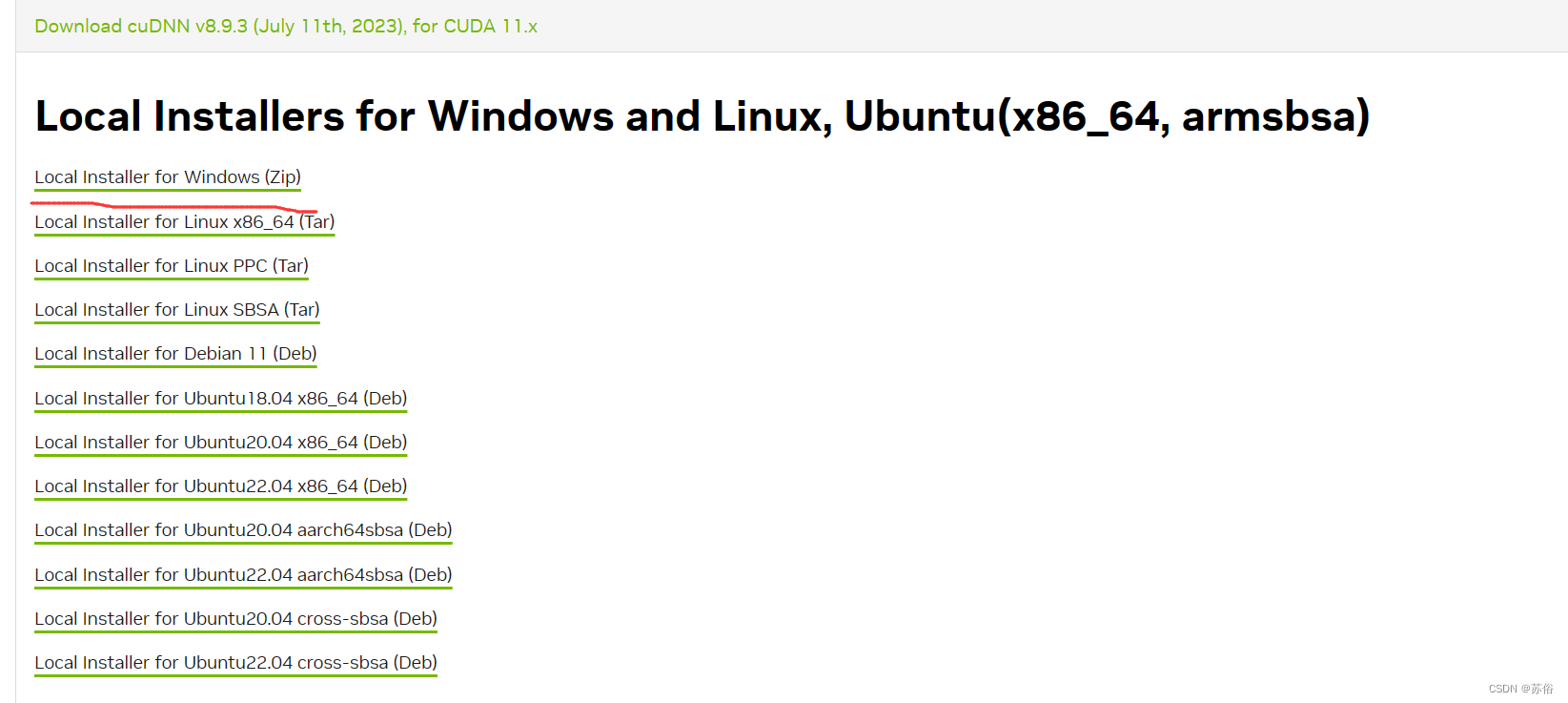Image resolution: width=1568 pixels, height=703 pixels.
Task: Download Ubuntu18.04 x86_64 Deb installer
Action: pyautogui.click(x=220, y=398)
